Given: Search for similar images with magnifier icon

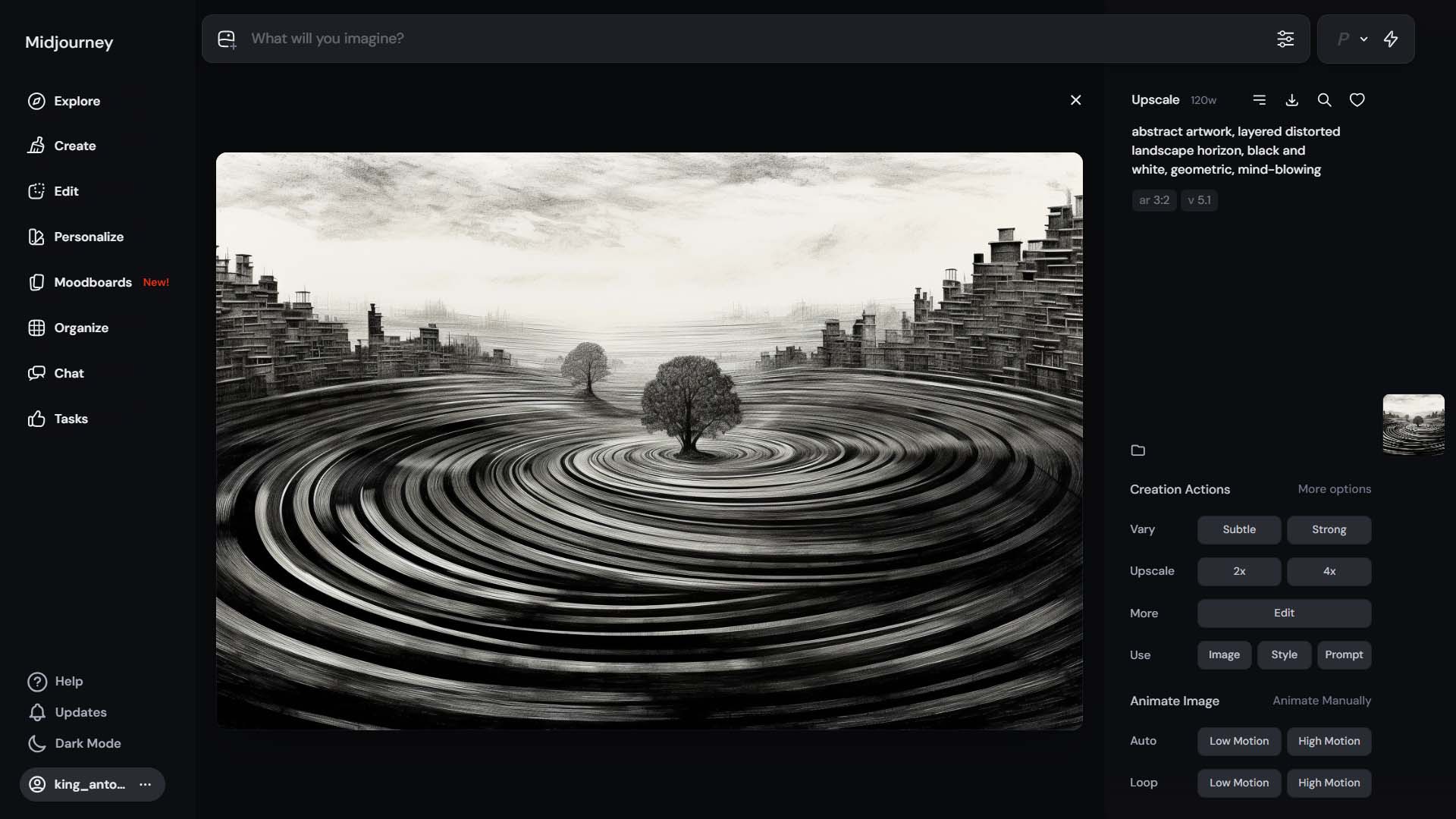Looking at the screenshot, I should tap(1324, 99).
